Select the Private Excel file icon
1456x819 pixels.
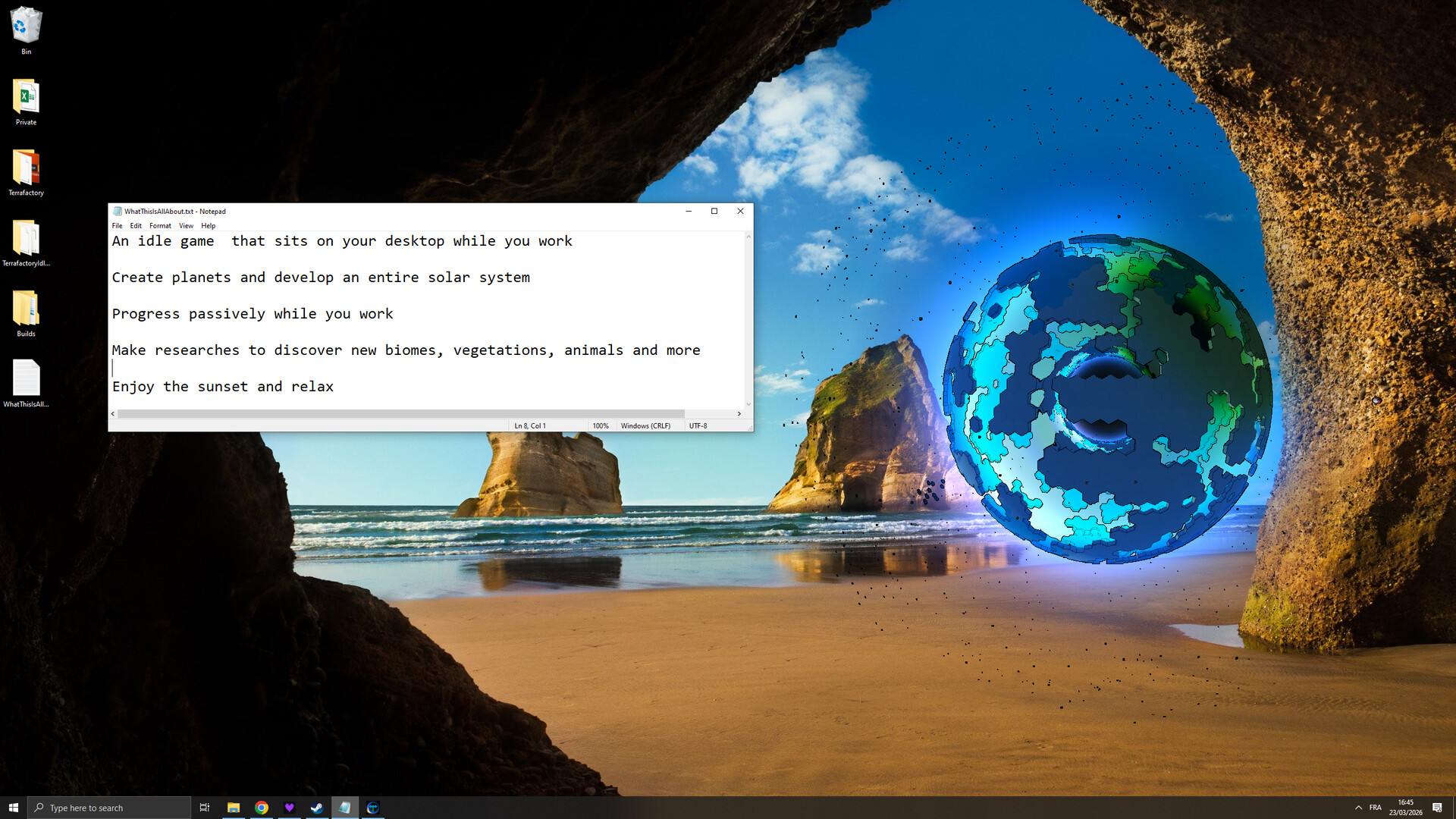(26, 99)
